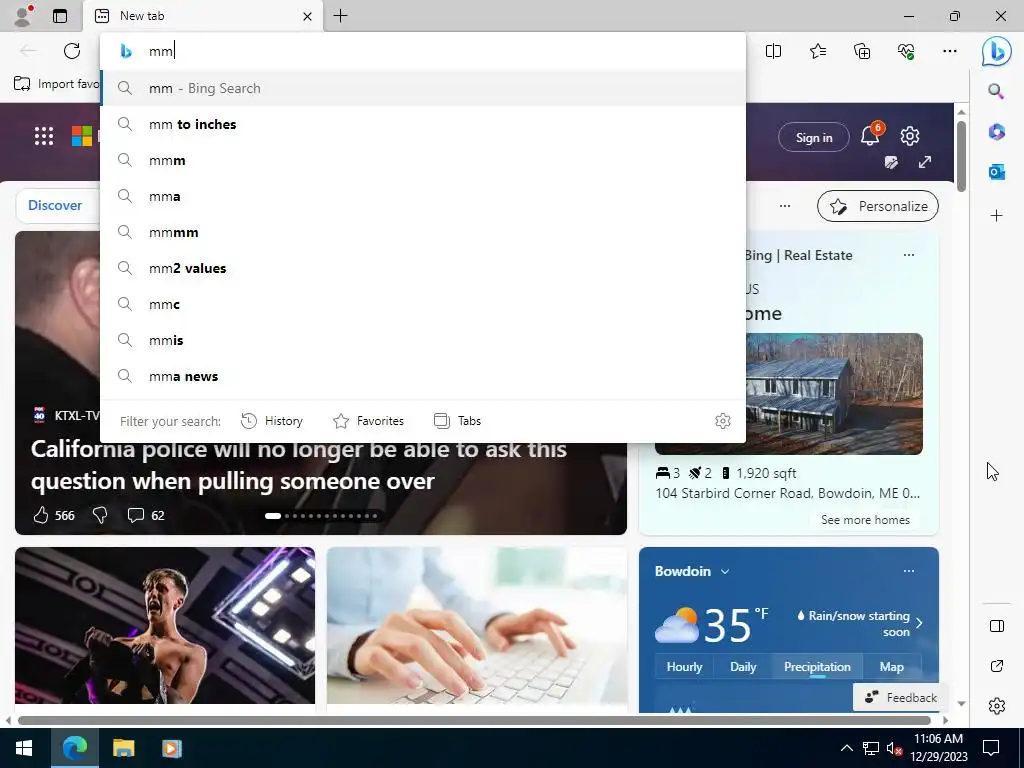Open the Feedback button
Viewport: 1024px width, 768px height.
point(901,697)
